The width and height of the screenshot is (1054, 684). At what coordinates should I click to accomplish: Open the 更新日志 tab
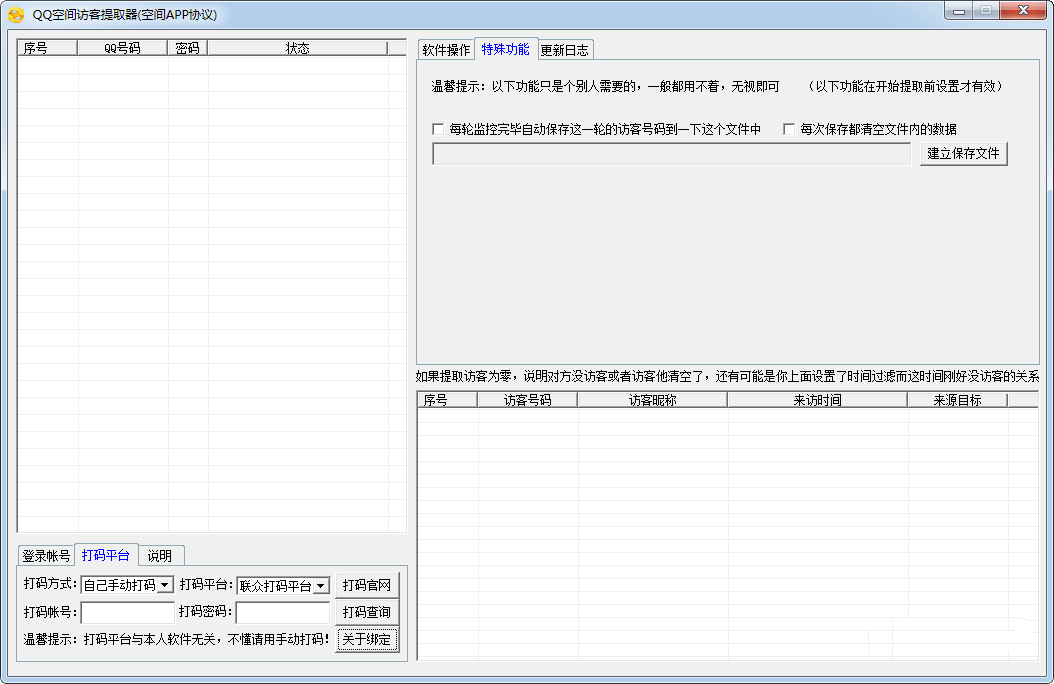point(565,50)
